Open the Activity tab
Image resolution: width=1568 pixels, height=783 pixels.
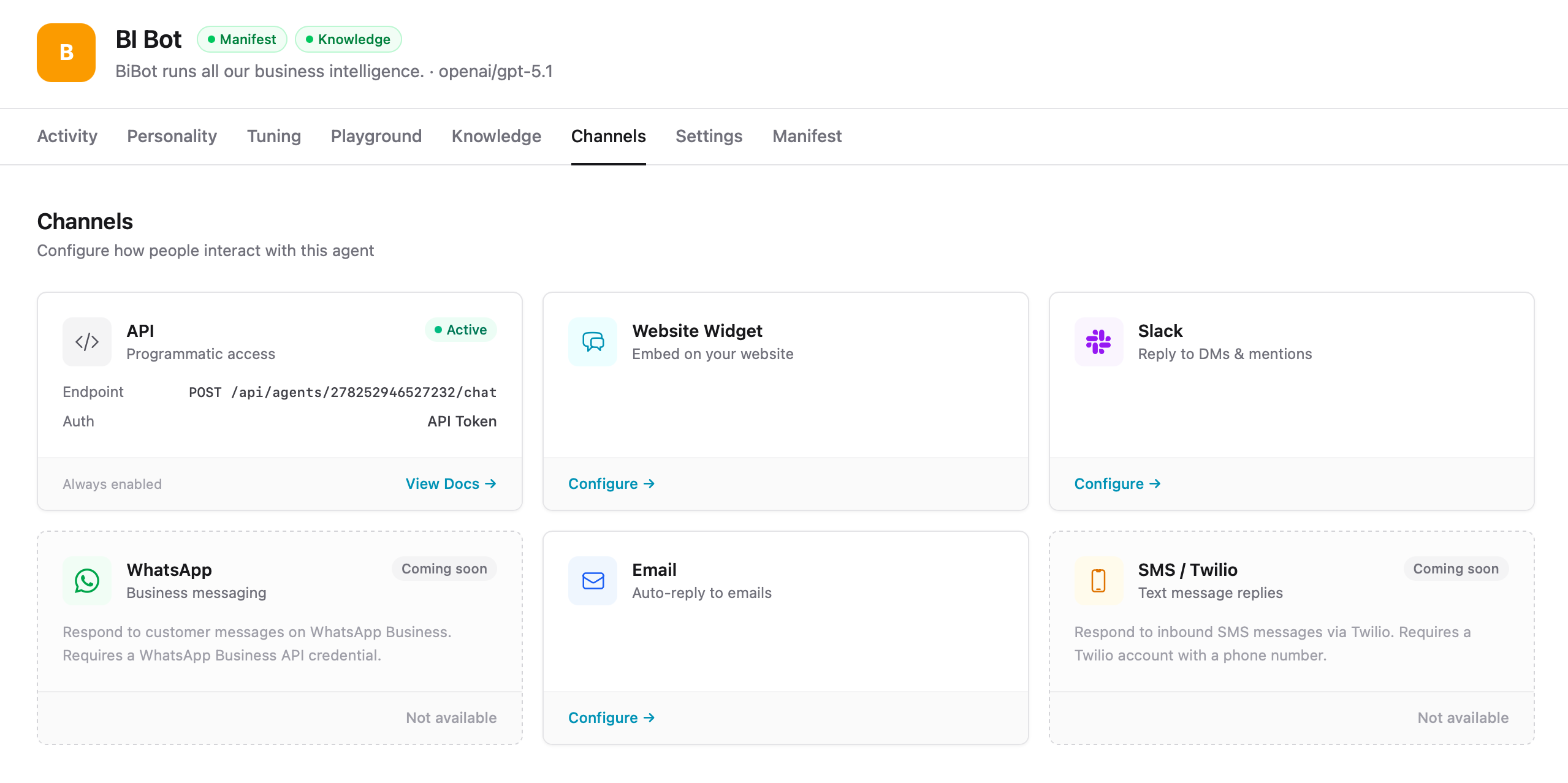click(67, 136)
